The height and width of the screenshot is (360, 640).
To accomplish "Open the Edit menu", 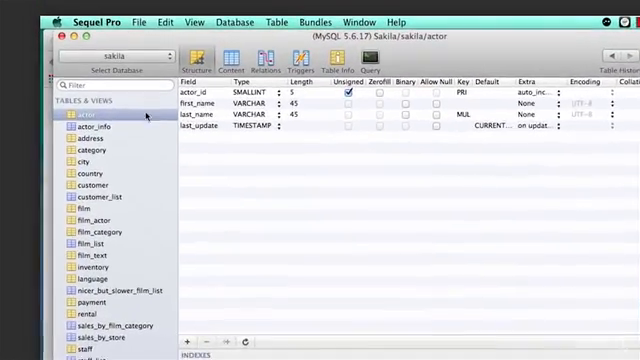I will point(165,22).
